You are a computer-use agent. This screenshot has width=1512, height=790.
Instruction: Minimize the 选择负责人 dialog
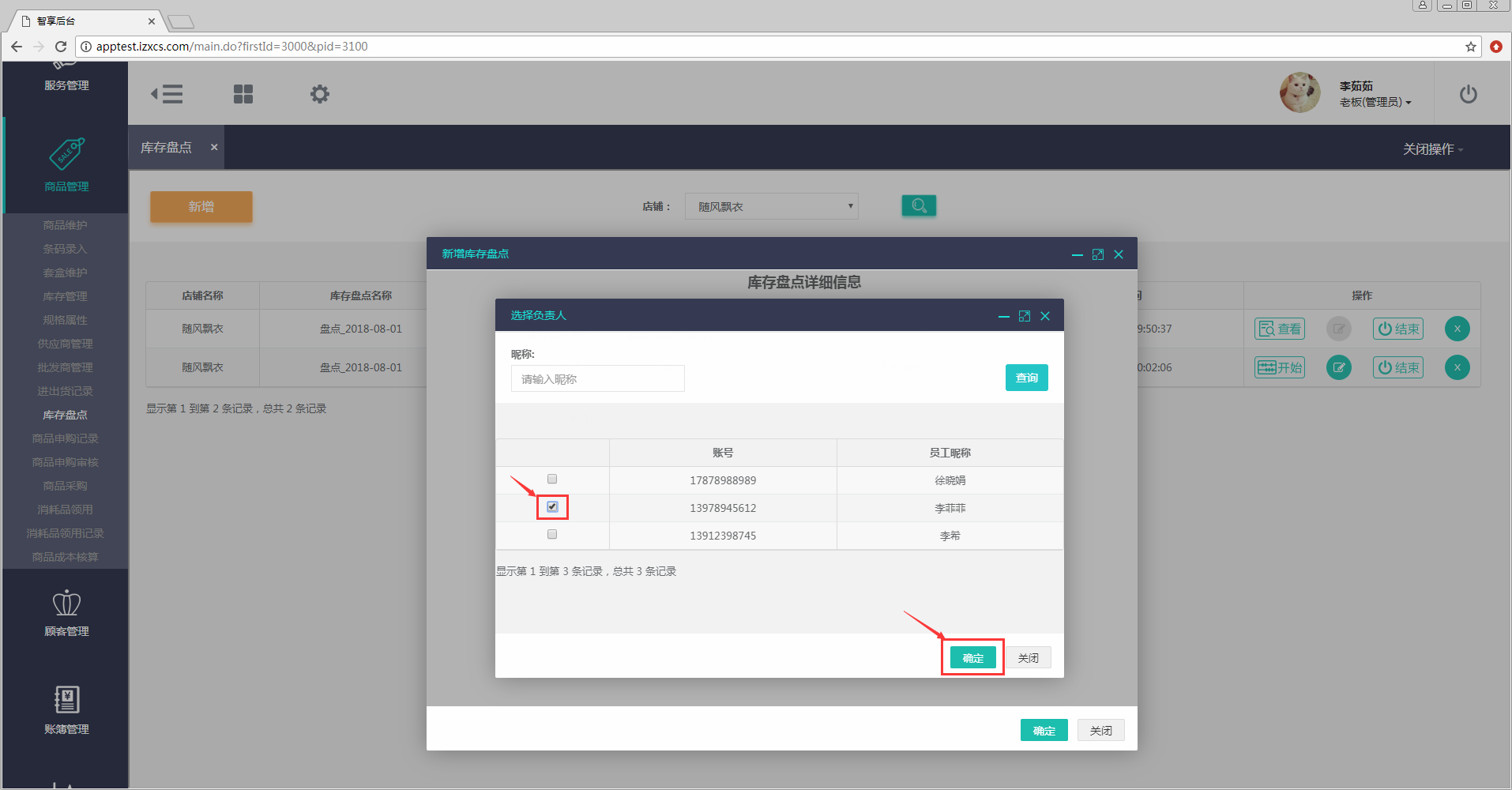pyautogui.click(x=1004, y=316)
